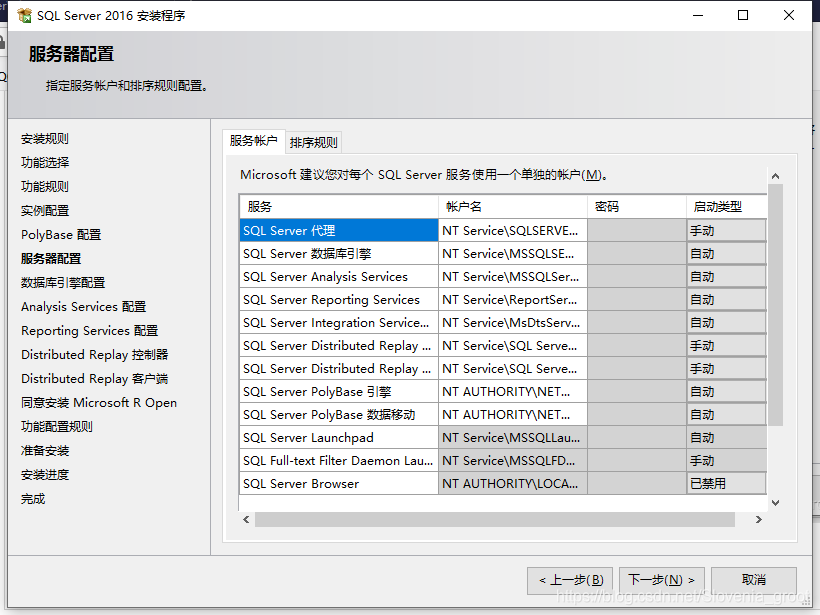Click the horizontal scrollbar right arrow
The height and width of the screenshot is (615, 820).
point(759,519)
